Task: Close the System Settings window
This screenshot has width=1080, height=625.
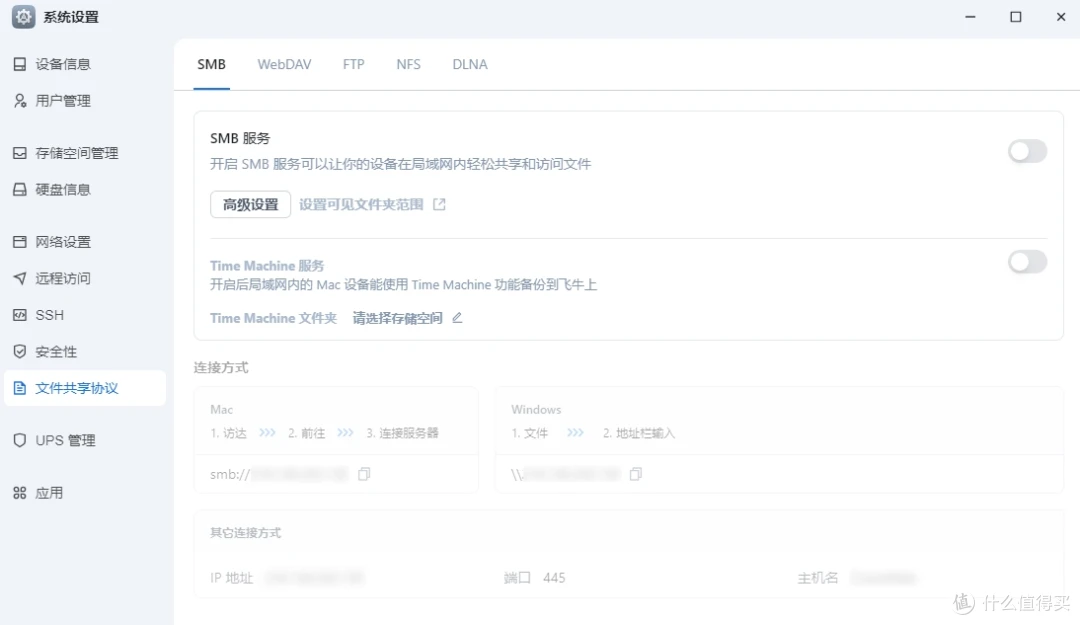Action: (1061, 17)
